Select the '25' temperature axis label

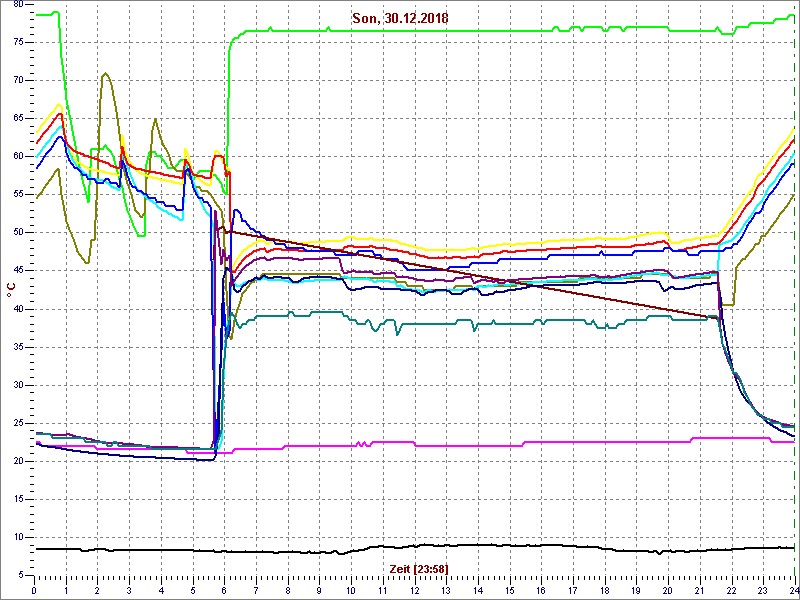tap(18, 423)
